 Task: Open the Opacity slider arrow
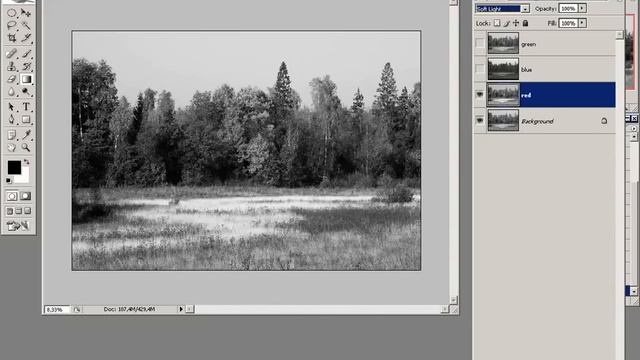(582, 9)
